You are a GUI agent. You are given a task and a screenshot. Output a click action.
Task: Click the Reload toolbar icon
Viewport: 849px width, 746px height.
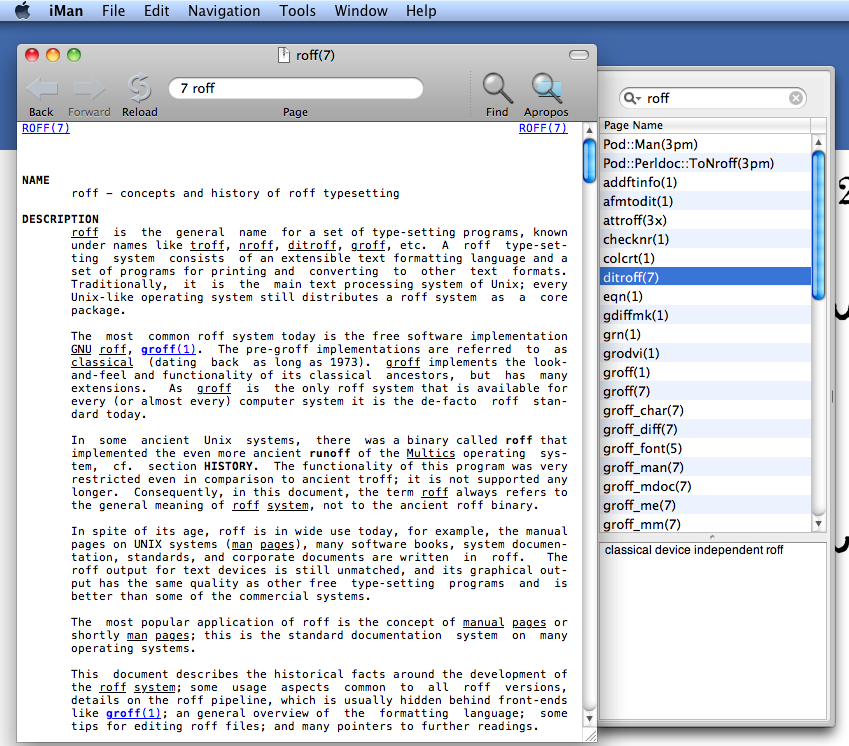tap(139, 89)
